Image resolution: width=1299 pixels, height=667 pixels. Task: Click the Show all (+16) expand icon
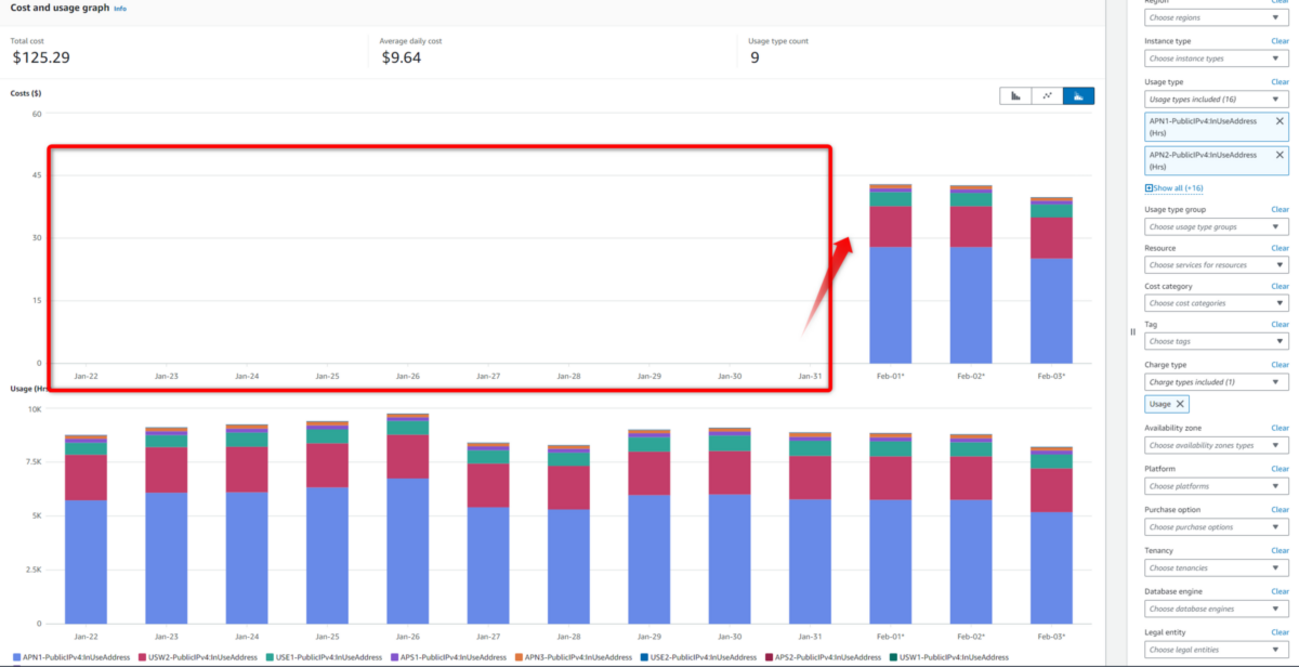1149,188
